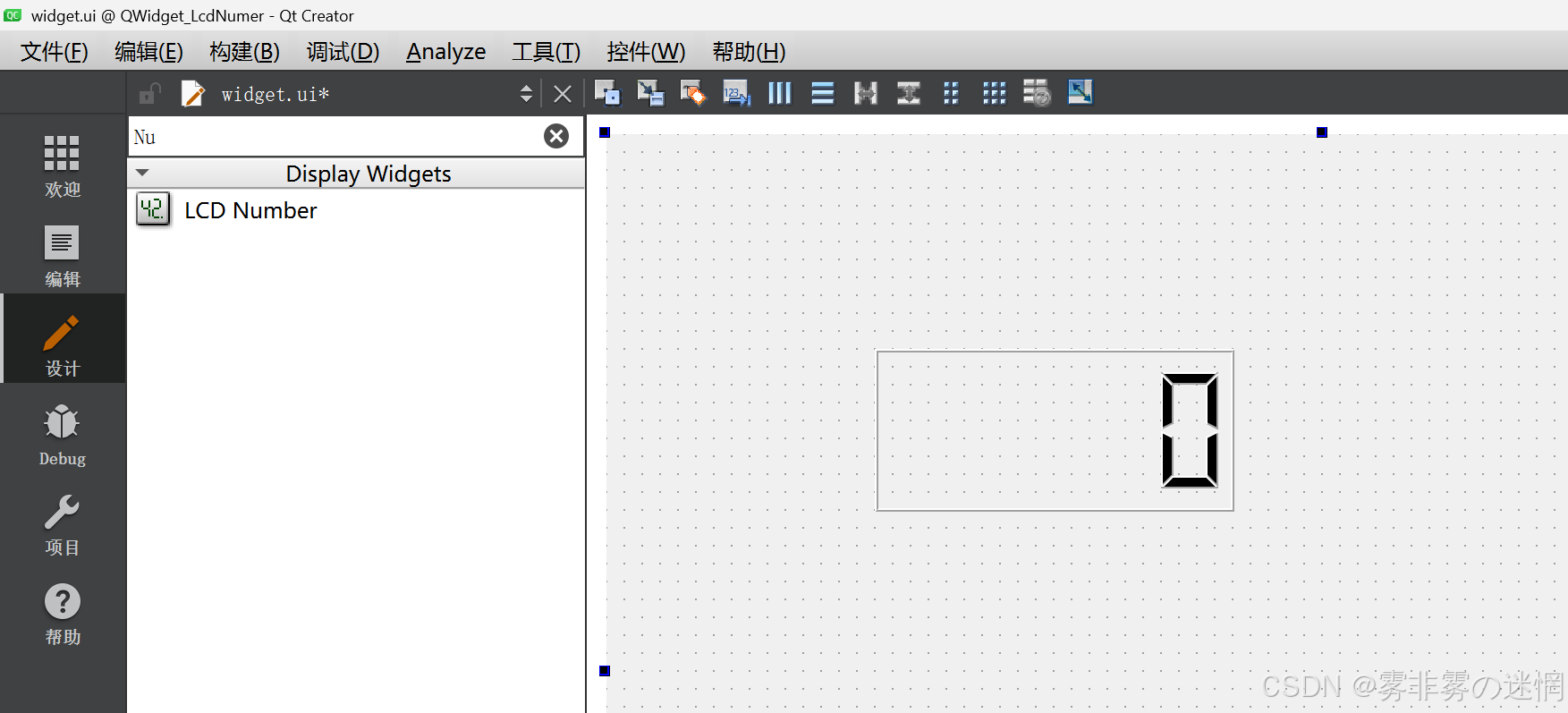Open the widget.ui* file selector dropdown

[x=526, y=93]
